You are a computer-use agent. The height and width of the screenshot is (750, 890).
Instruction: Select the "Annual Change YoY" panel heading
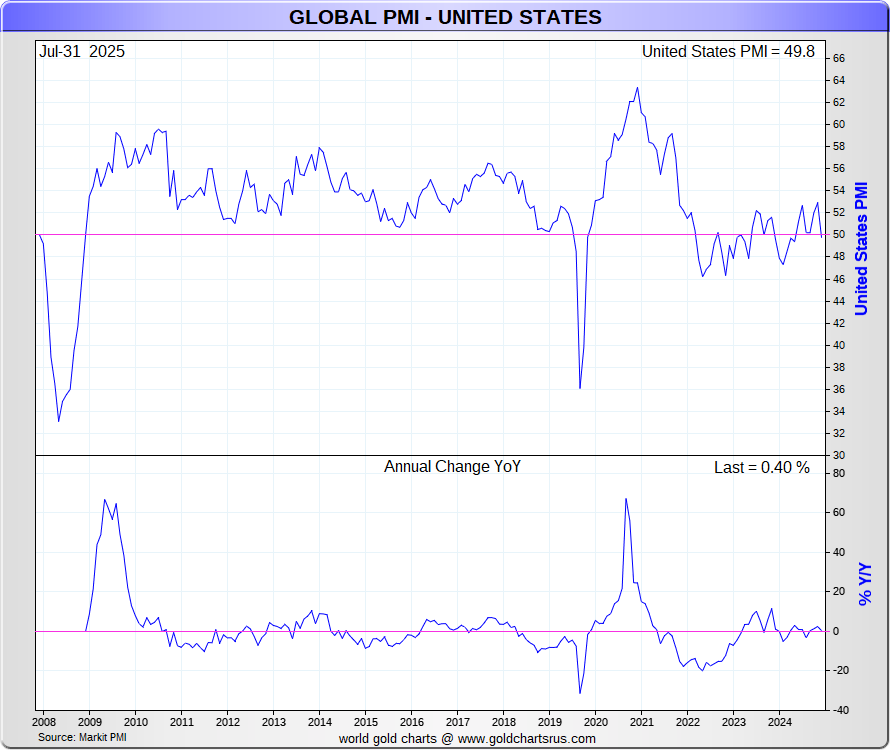pyautogui.click(x=452, y=467)
